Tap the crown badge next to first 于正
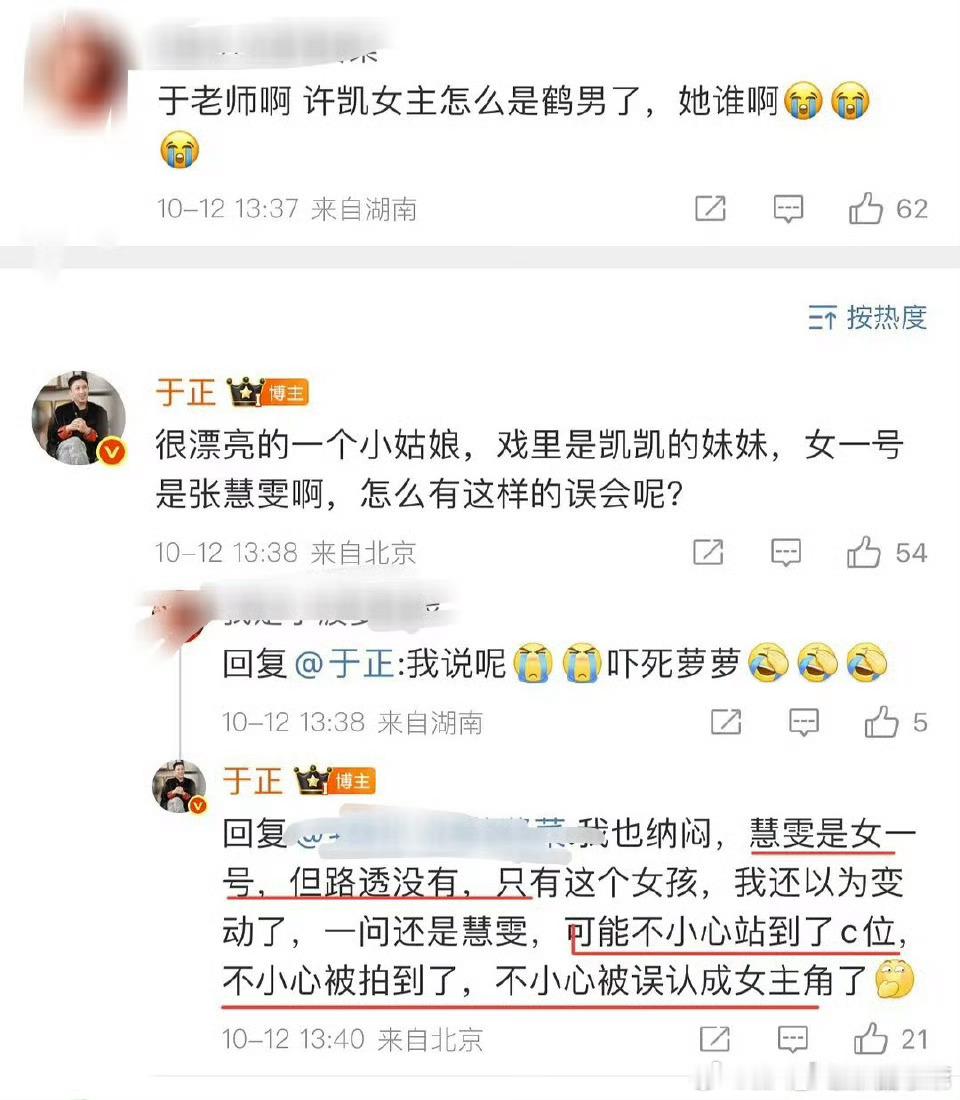This screenshot has height=1100, width=960. [245, 392]
